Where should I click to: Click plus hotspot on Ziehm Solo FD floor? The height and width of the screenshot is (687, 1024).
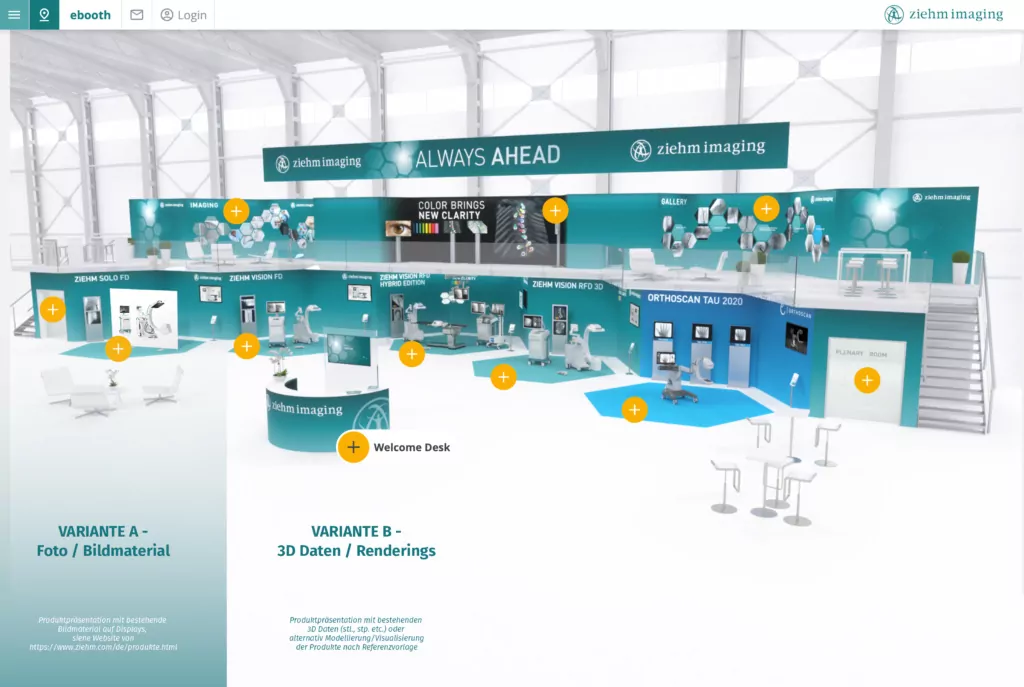(118, 349)
